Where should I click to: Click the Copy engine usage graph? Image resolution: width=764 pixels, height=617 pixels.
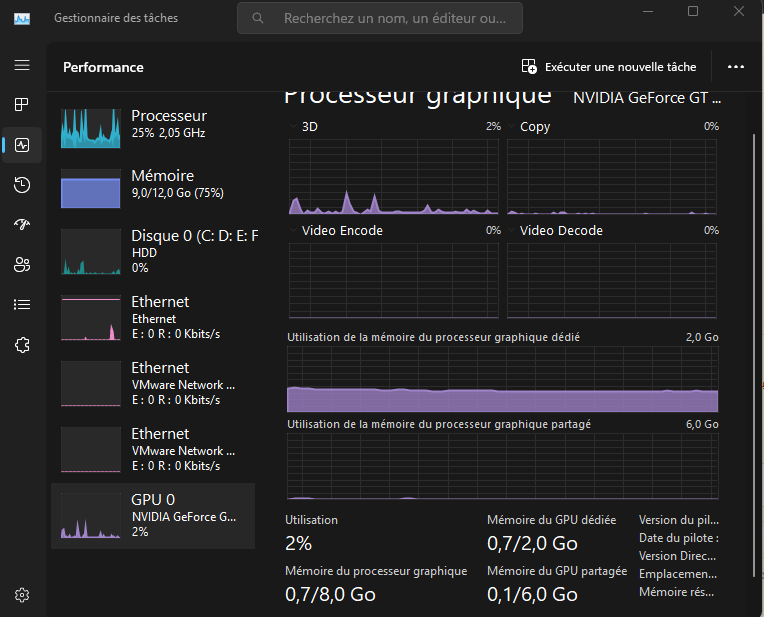click(x=612, y=176)
